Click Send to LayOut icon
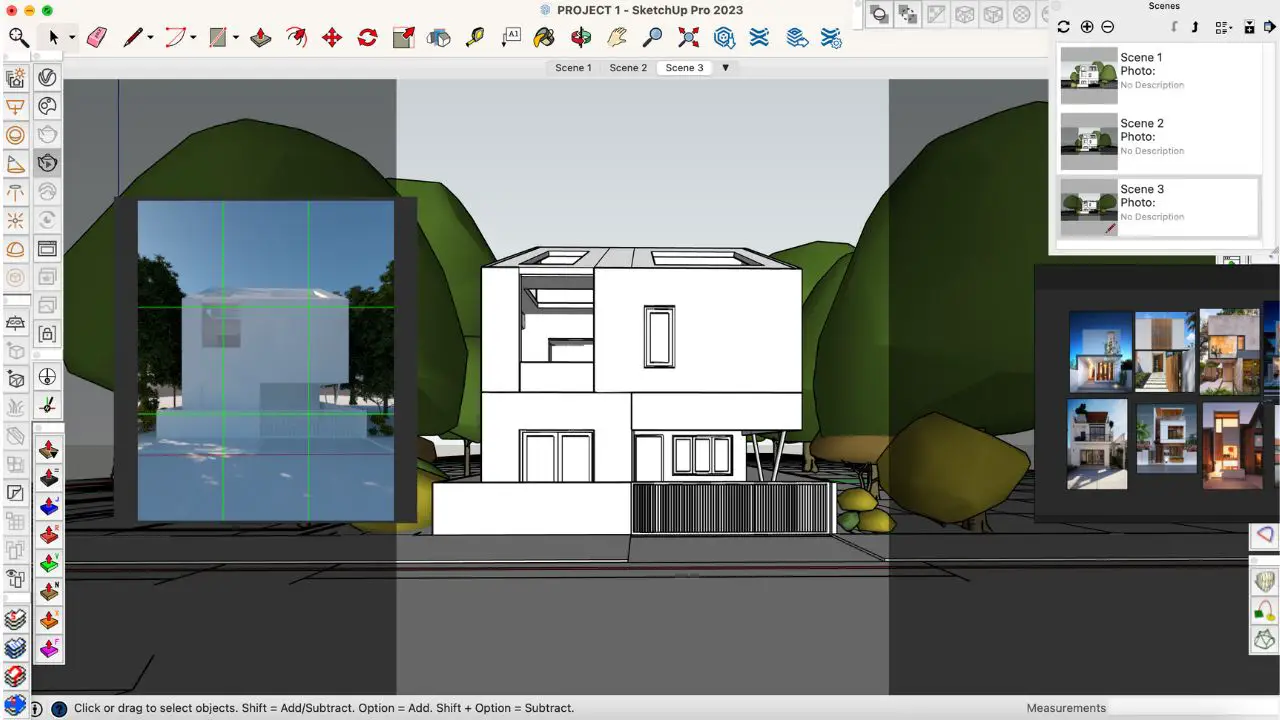 coord(796,38)
